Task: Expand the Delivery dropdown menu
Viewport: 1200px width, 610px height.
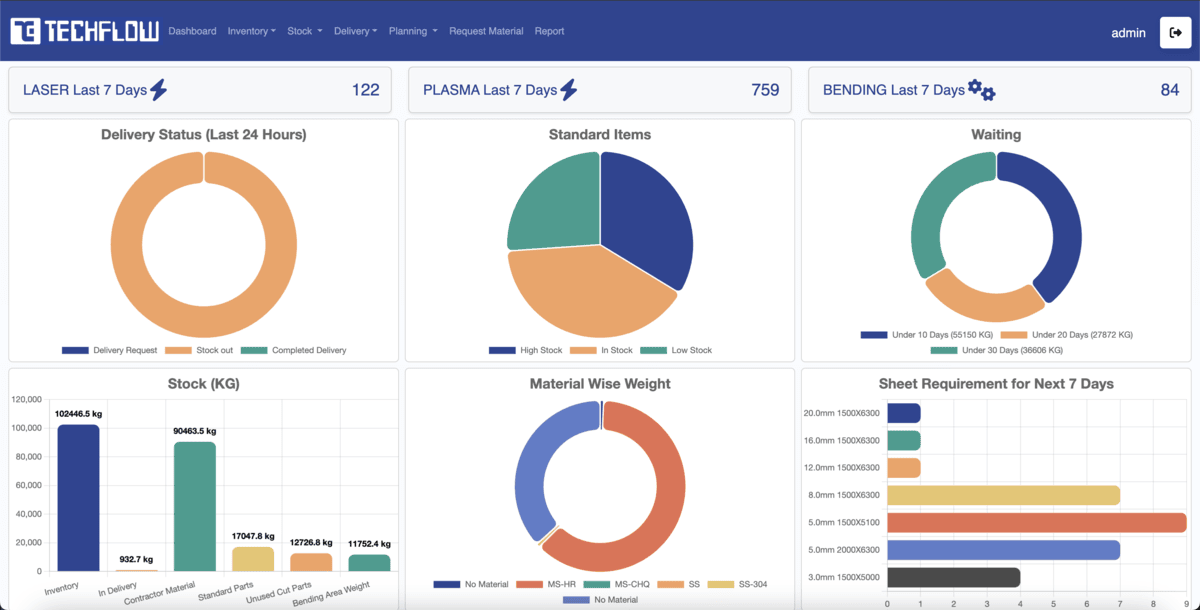Action: click(x=355, y=31)
